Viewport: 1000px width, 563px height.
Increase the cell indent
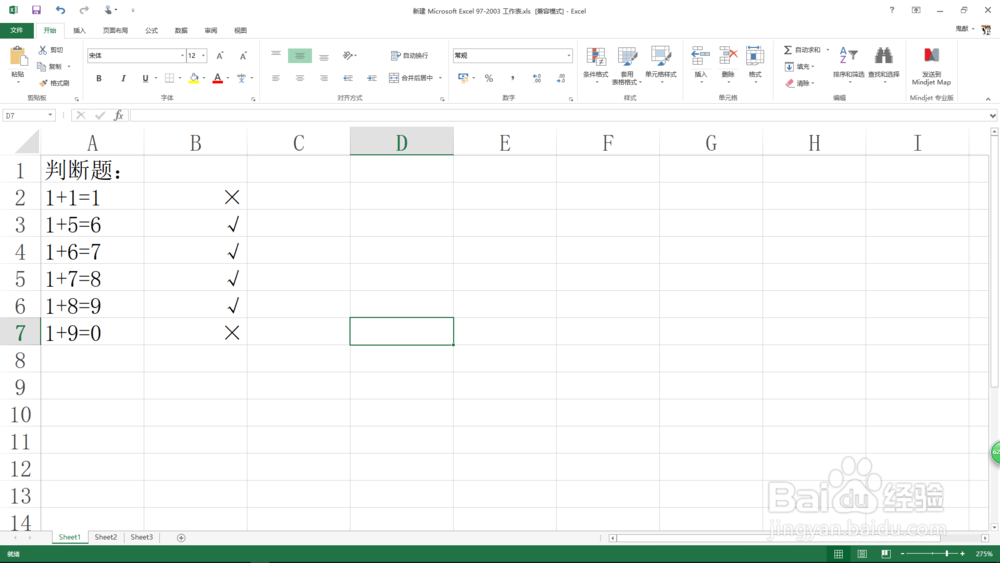pyautogui.click(x=372, y=78)
